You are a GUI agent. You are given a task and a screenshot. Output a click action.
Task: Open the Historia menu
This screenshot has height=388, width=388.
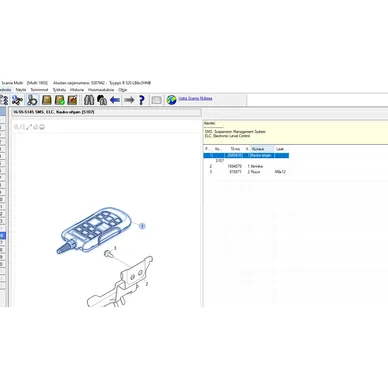[77, 90]
